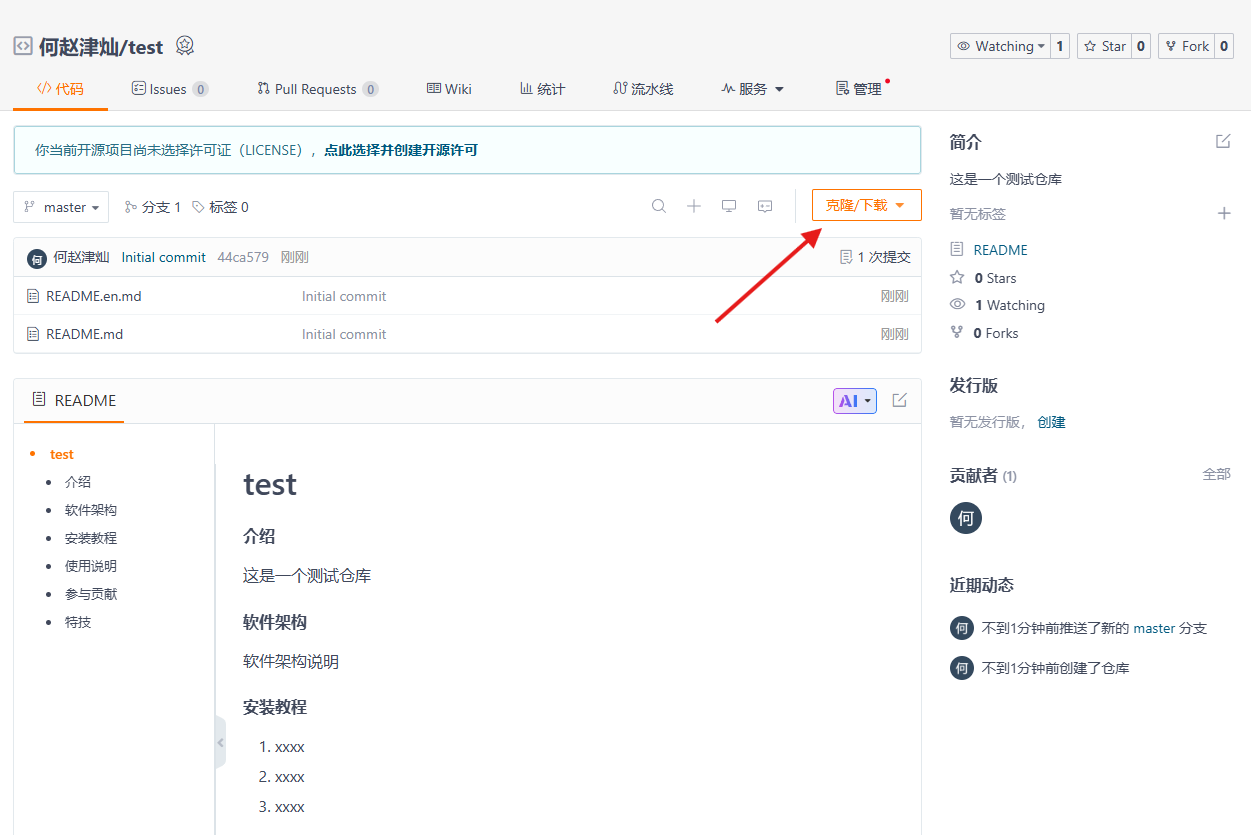This screenshot has height=835, width=1251.
Task: Select the README tab header
Action: (74, 400)
